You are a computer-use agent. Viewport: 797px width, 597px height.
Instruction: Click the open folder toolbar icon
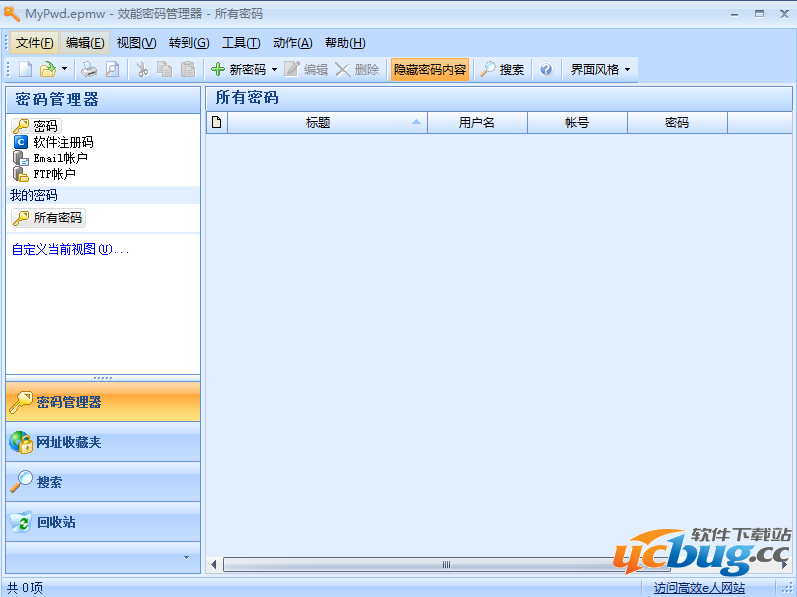(x=47, y=69)
